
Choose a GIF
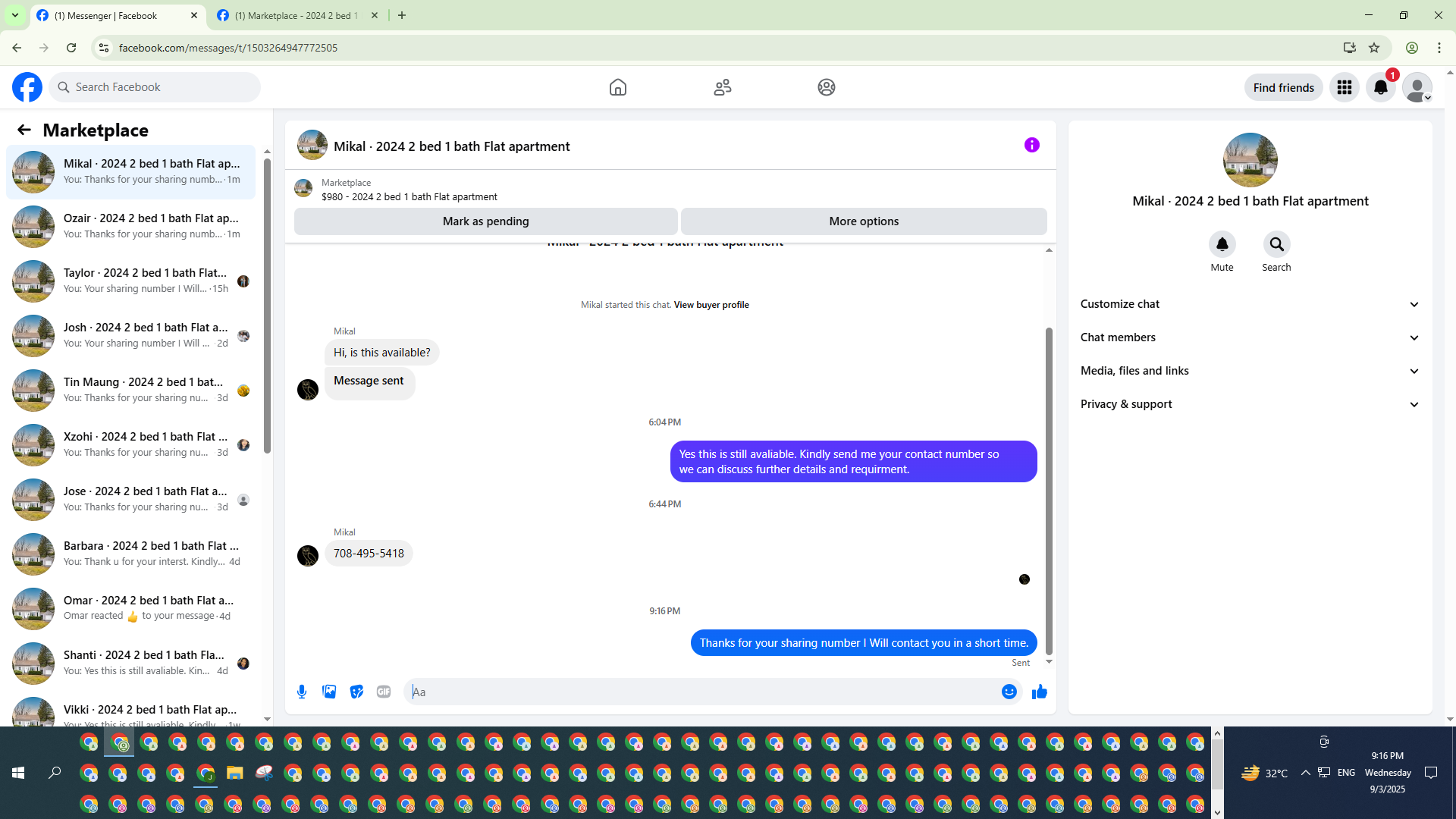pos(384,692)
